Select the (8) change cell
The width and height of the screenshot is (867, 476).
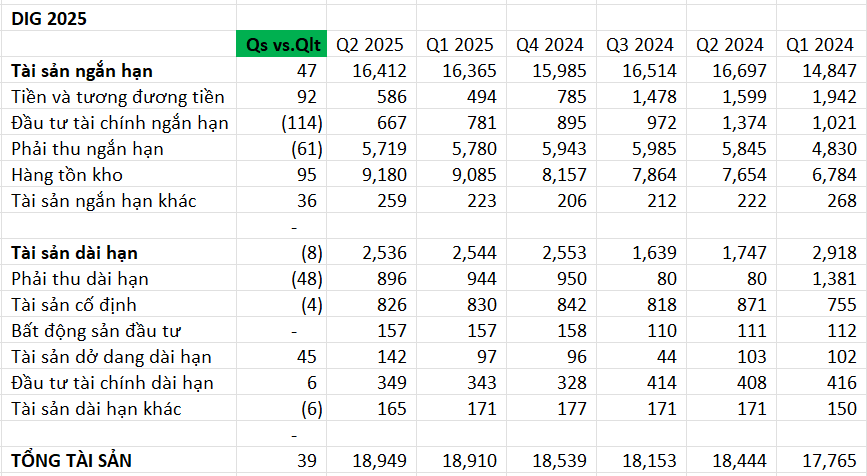pos(281,253)
